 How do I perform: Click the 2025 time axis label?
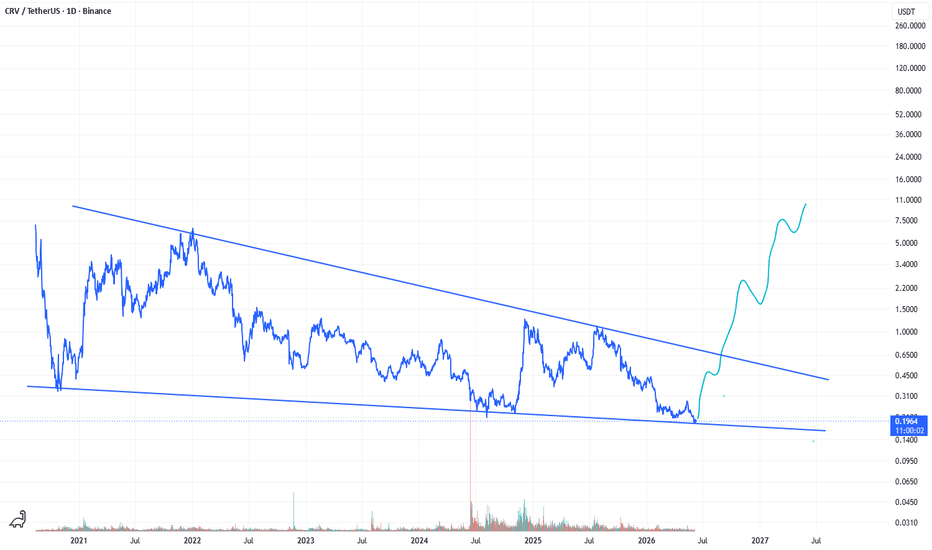tap(533, 540)
